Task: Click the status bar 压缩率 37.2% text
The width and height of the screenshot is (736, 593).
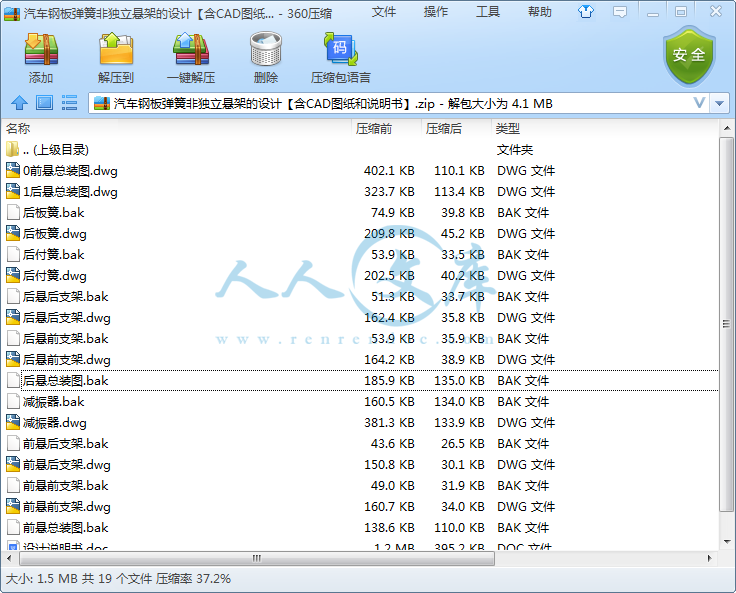Action: 193,578
